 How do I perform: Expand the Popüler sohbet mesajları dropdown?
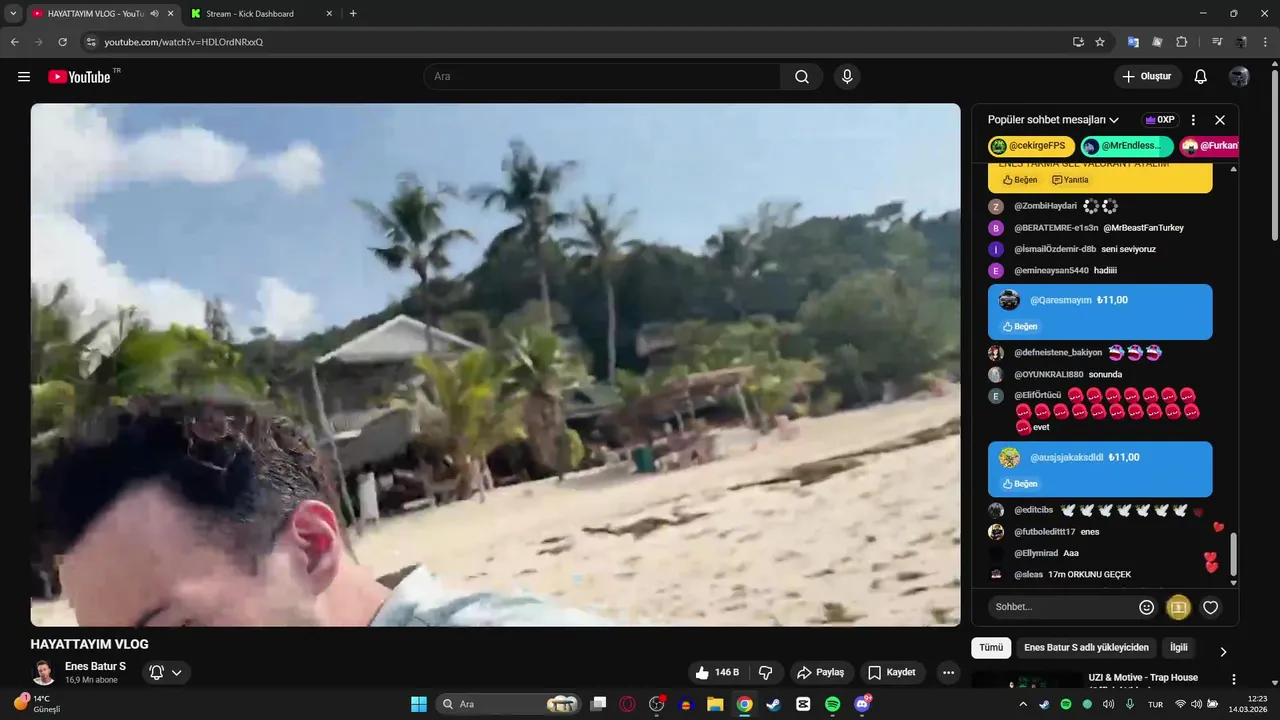click(x=1053, y=120)
